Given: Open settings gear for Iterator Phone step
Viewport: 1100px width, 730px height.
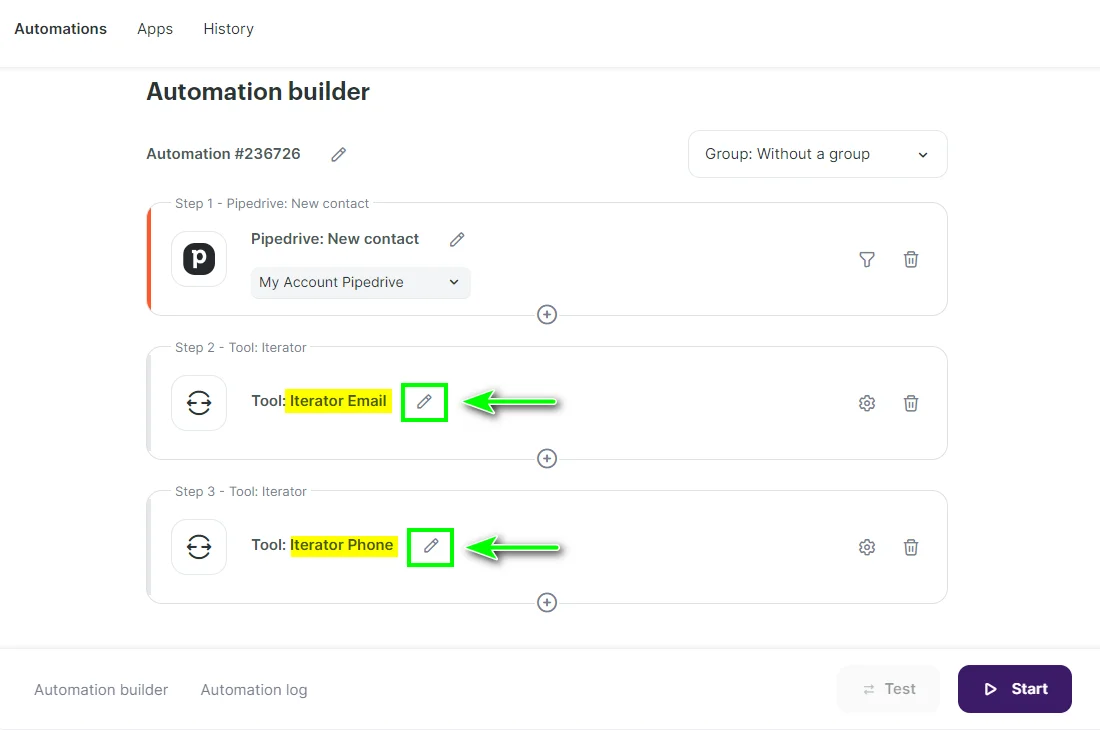Looking at the screenshot, I should pyautogui.click(x=866, y=547).
